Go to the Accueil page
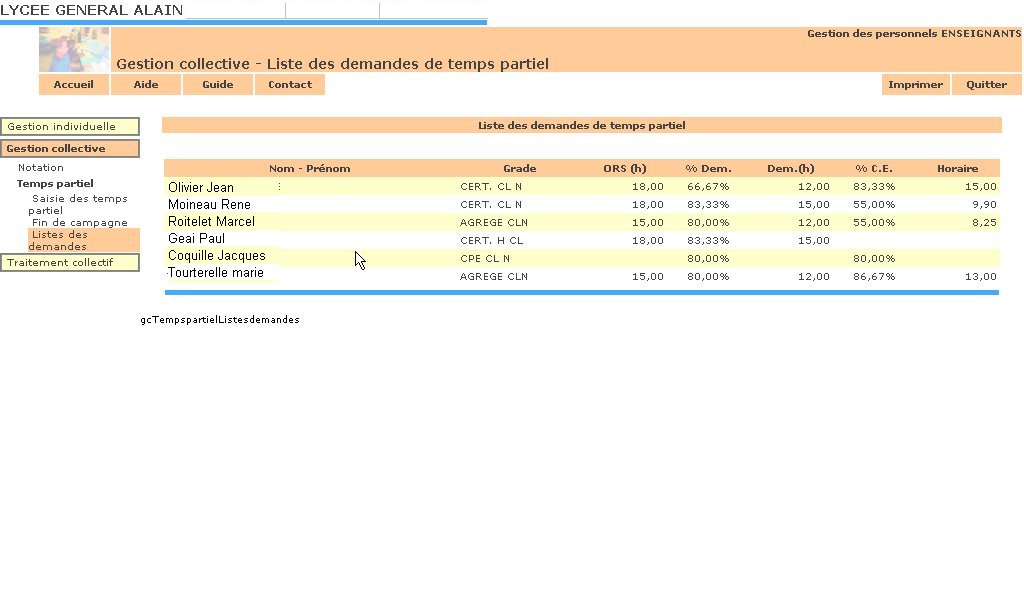 74,85
